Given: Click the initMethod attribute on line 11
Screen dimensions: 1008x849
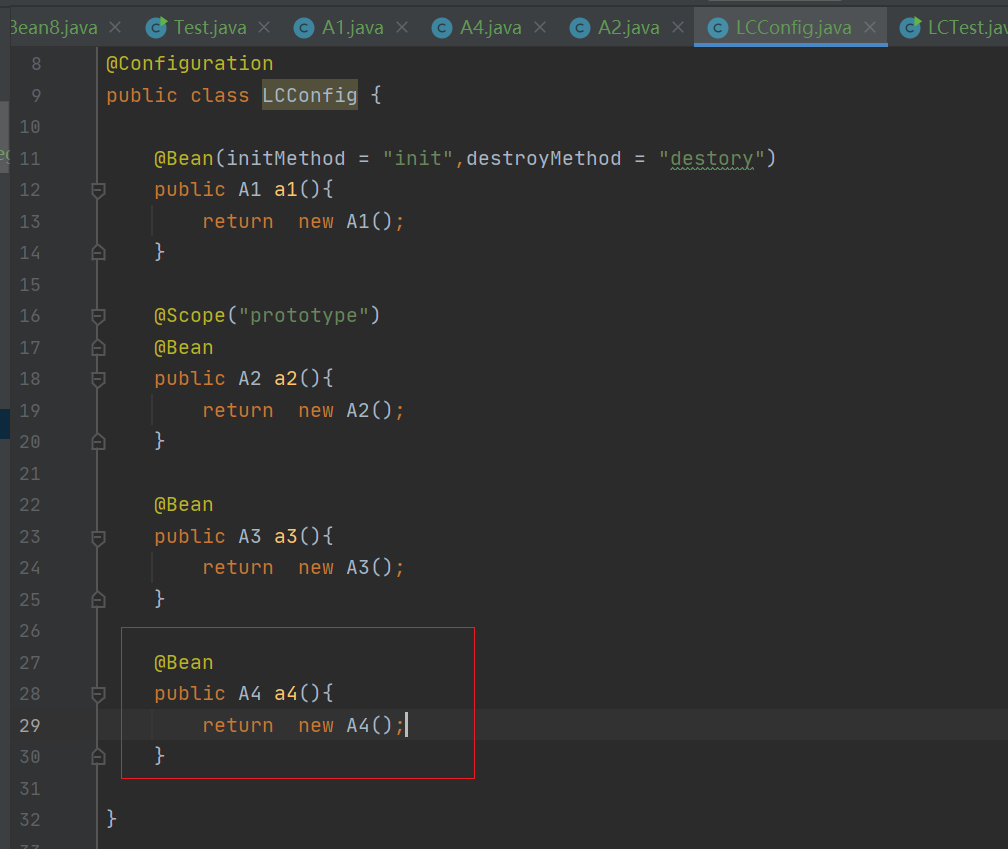Looking at the screenshot, I should pyautogui.click(x=286, y=158).
